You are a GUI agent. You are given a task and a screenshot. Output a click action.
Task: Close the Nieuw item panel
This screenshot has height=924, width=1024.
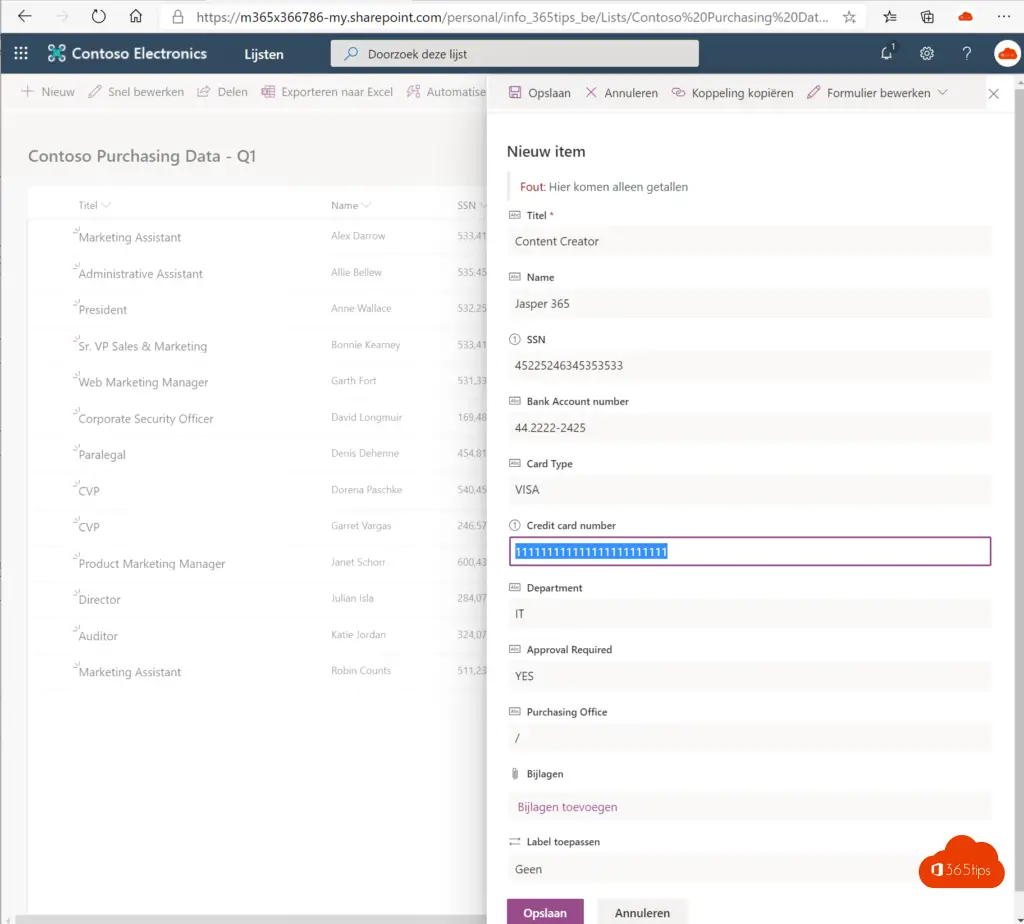click(x=993, y=93)
